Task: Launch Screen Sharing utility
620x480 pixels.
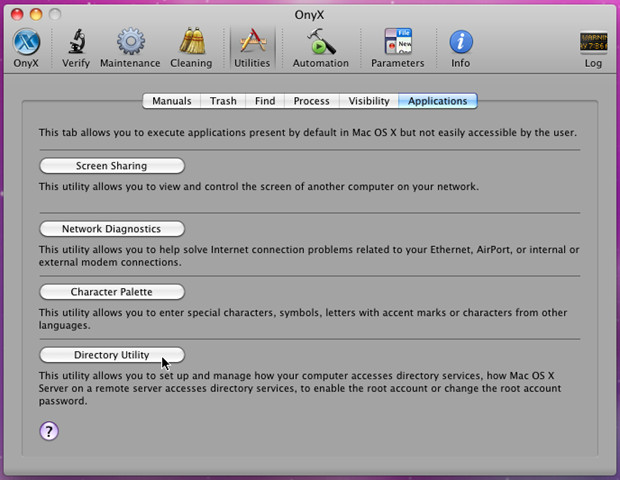Action: click(112, 166)
